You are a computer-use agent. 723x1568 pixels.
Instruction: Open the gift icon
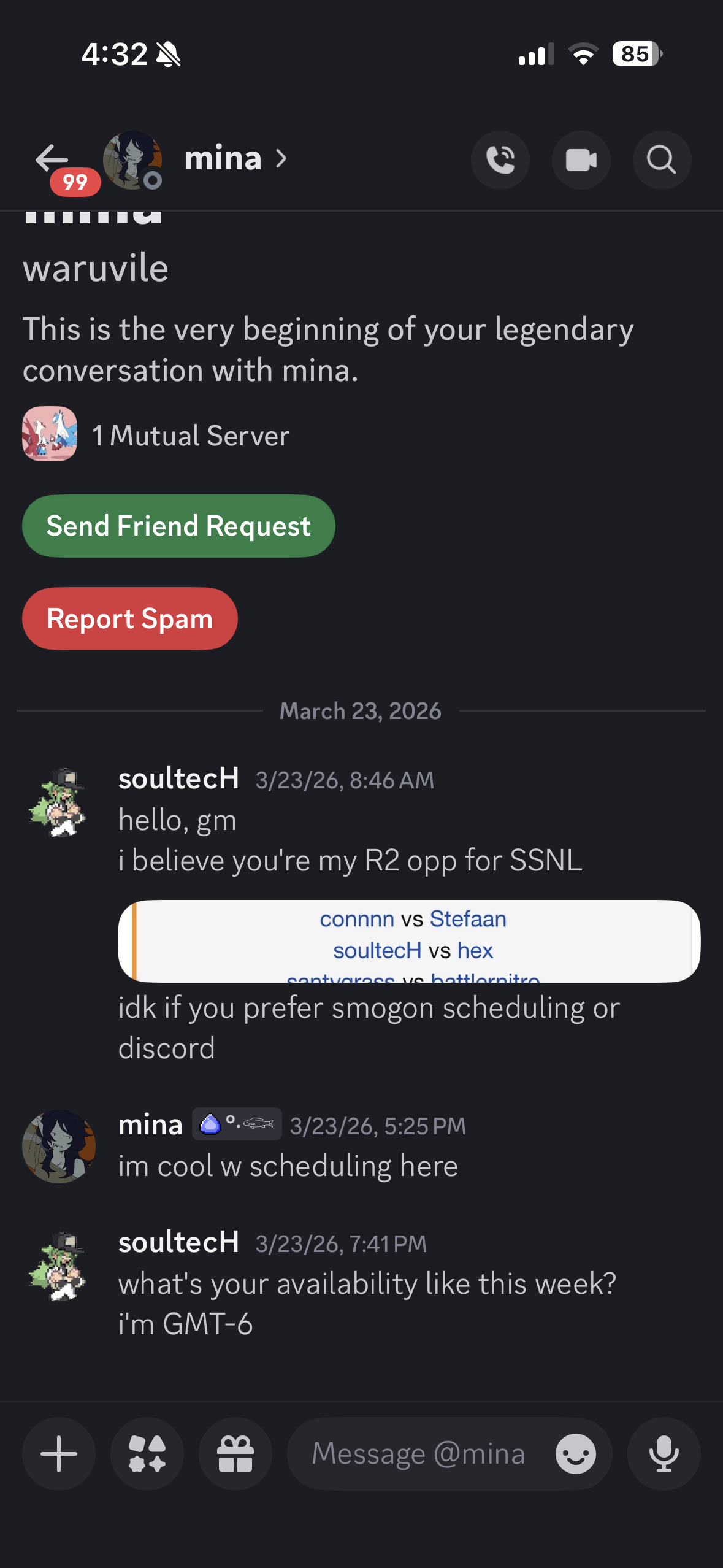[235, 1453]
